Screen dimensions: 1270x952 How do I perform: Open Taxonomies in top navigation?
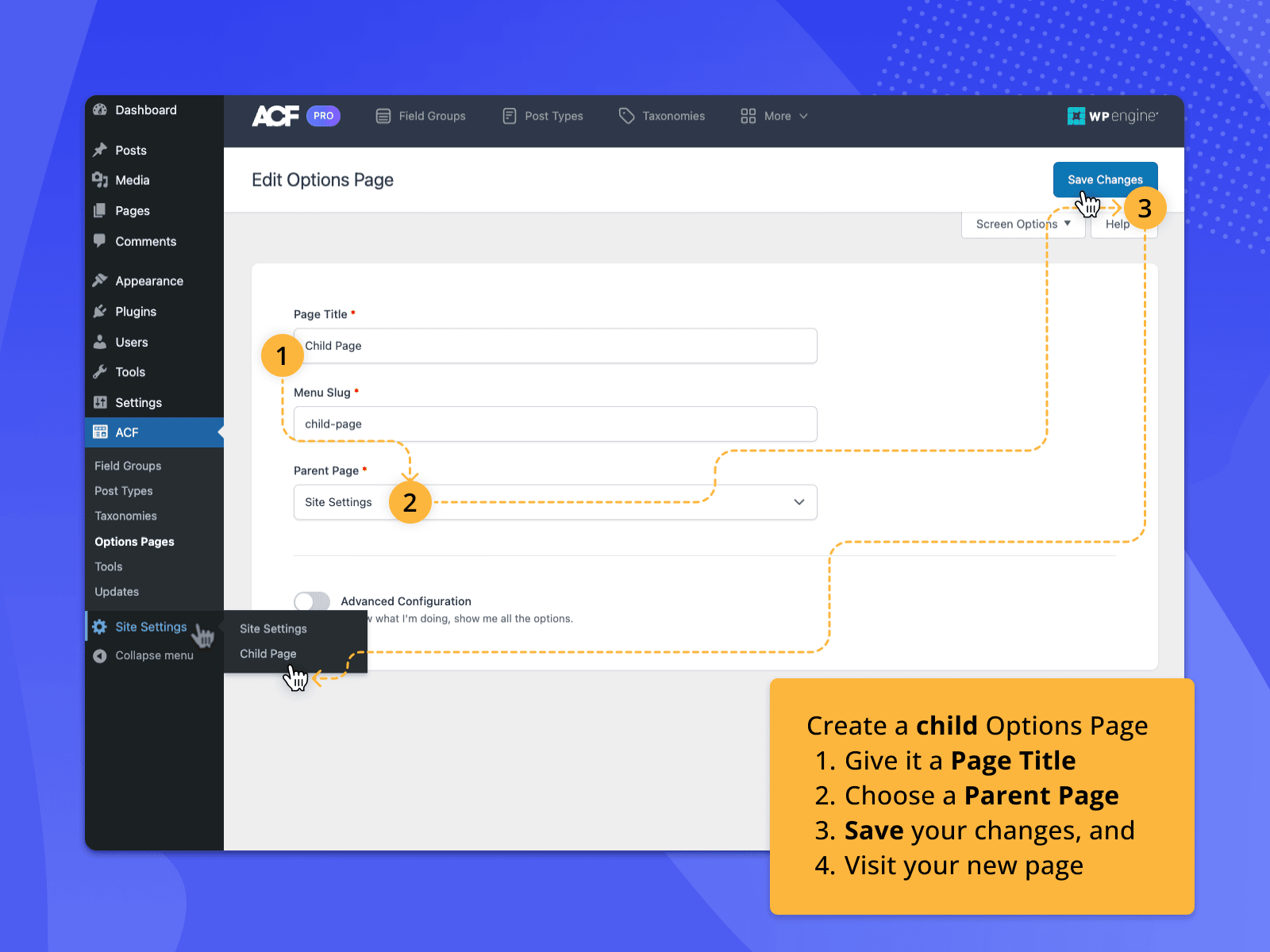click(x=662, y=116)
